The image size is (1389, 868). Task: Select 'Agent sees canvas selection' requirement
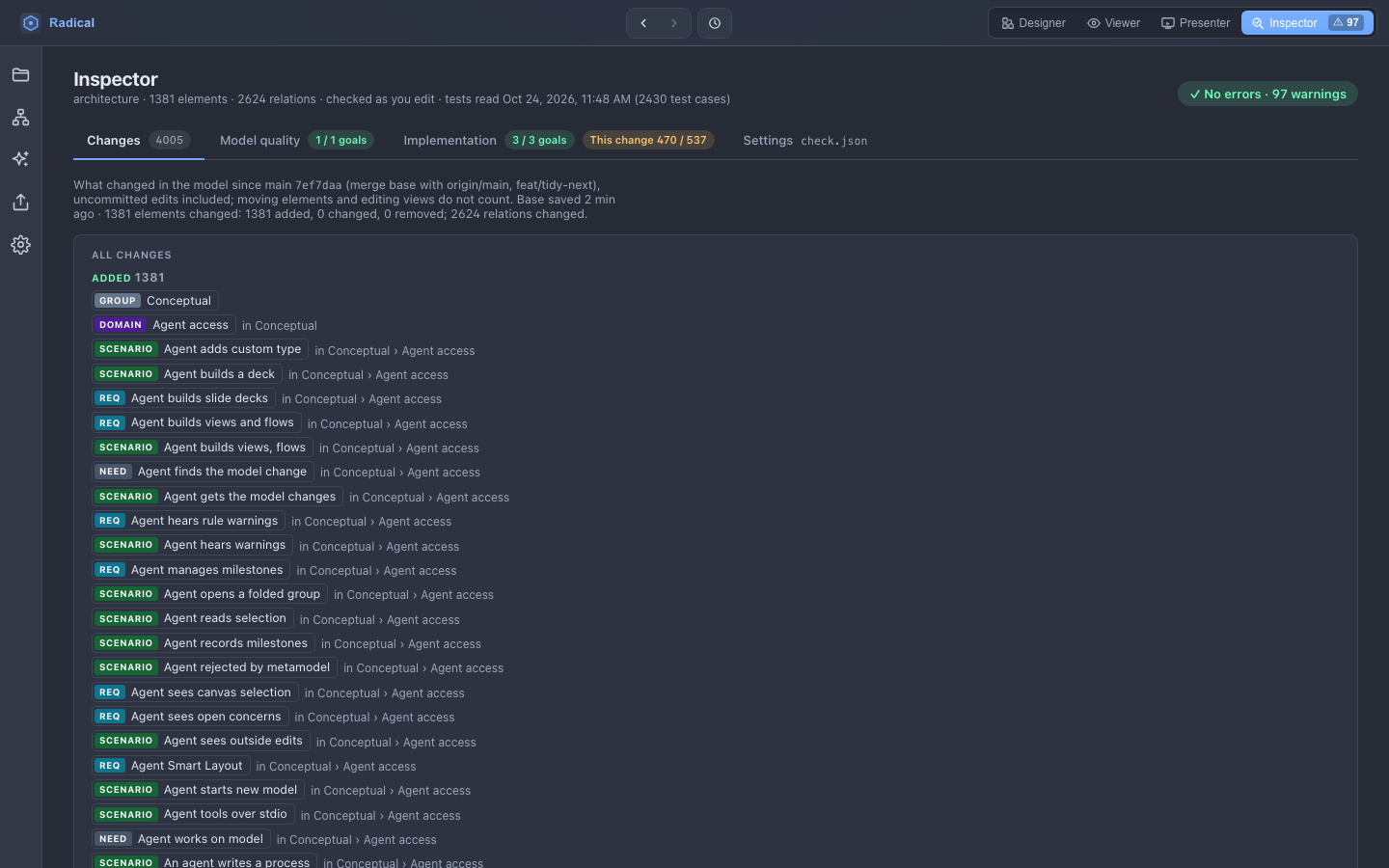click(x=196, y=692)
